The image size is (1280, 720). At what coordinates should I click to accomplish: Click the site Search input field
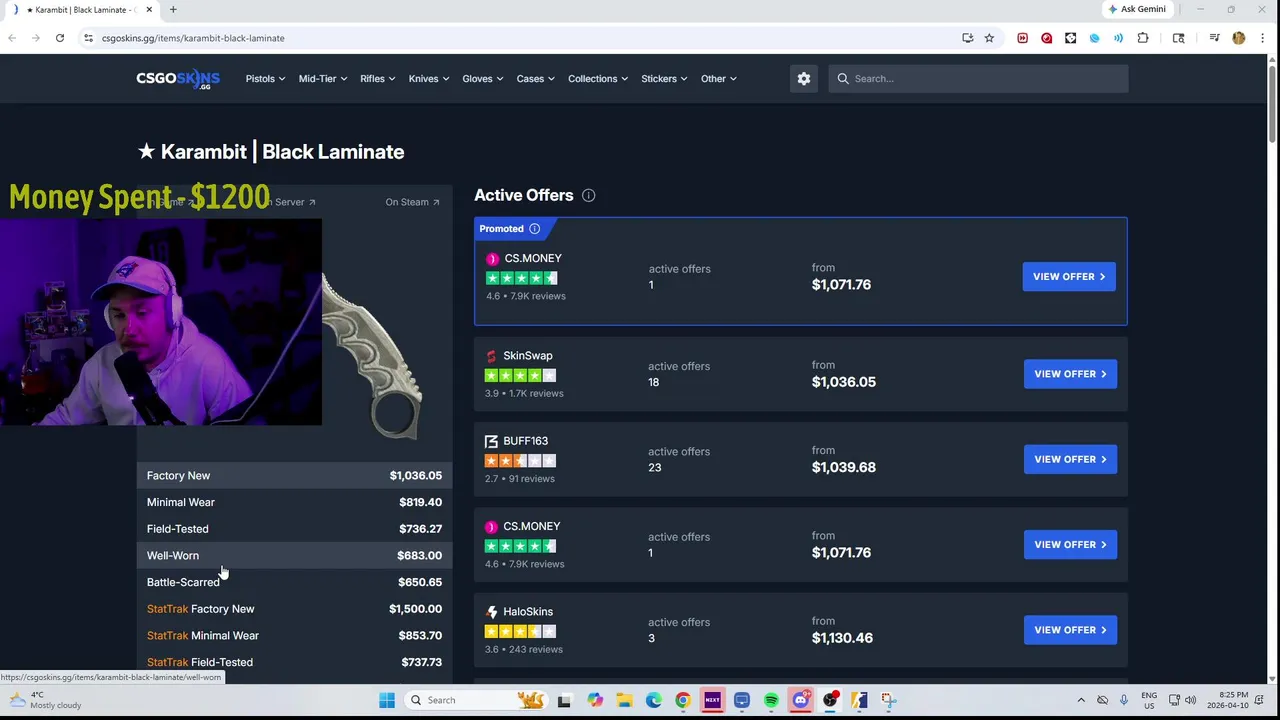(978, 78)
